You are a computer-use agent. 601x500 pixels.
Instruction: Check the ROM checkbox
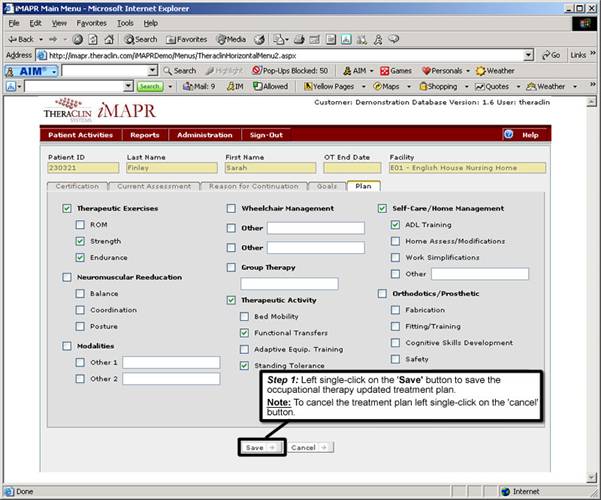[80, 225]
